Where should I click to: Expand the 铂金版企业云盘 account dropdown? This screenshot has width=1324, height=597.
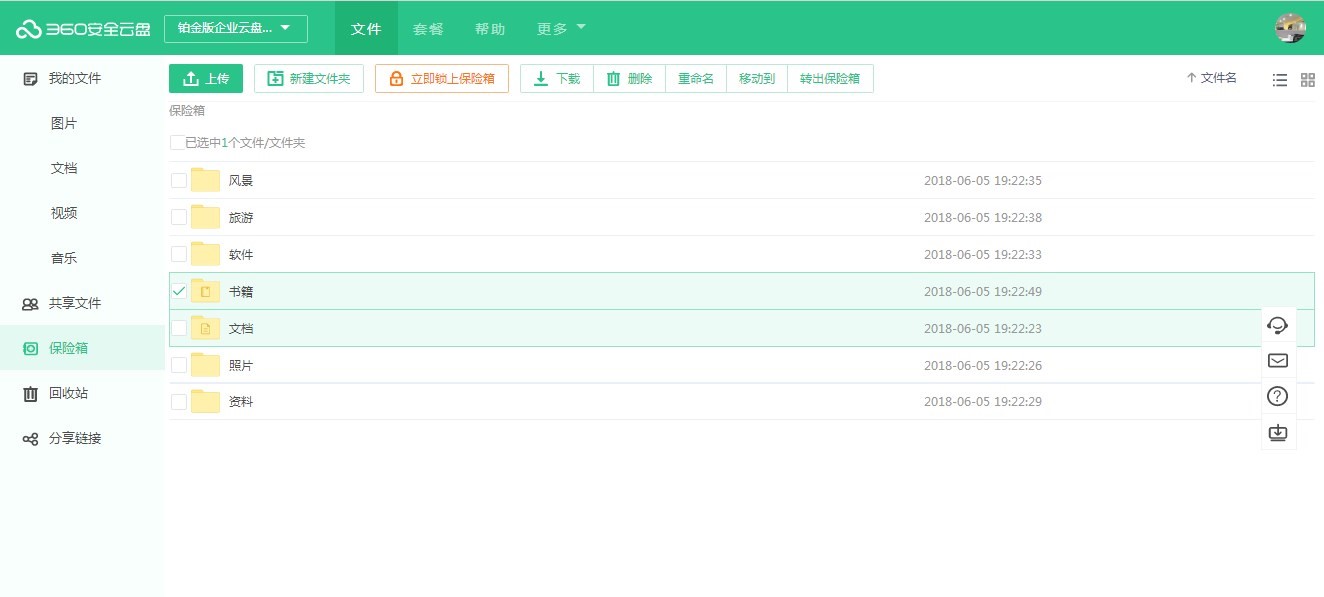click(x=235, y=29)
